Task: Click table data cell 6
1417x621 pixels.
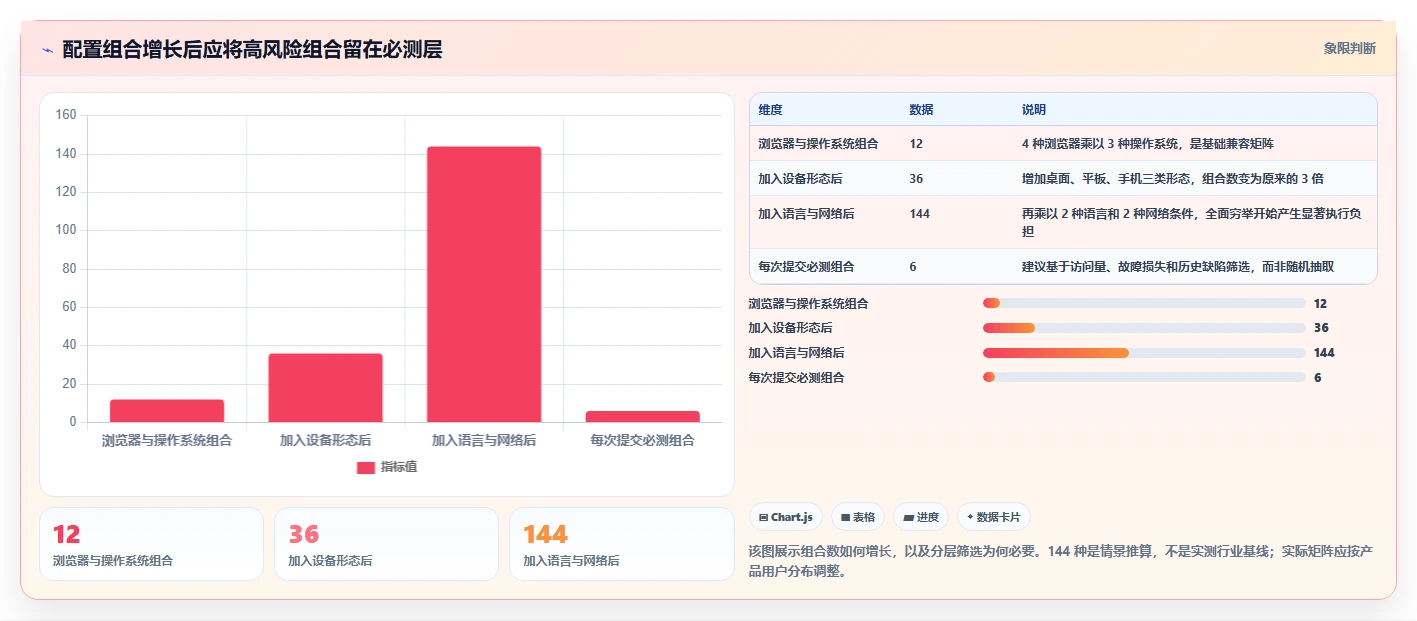Action: pos(913,267)
